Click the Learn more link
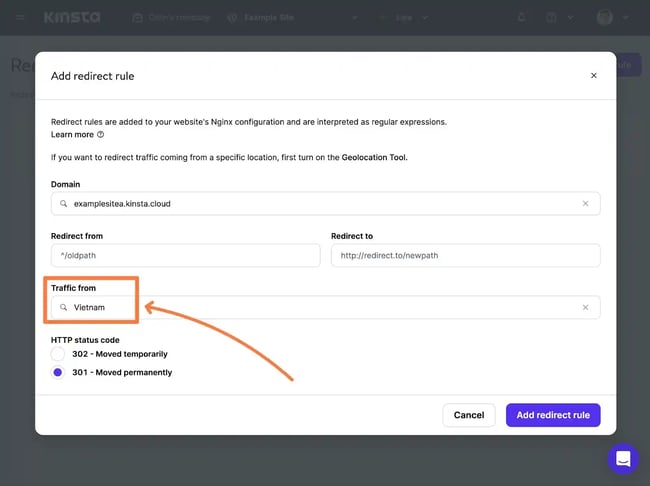 pyautogui.click(x=72, y=134)
